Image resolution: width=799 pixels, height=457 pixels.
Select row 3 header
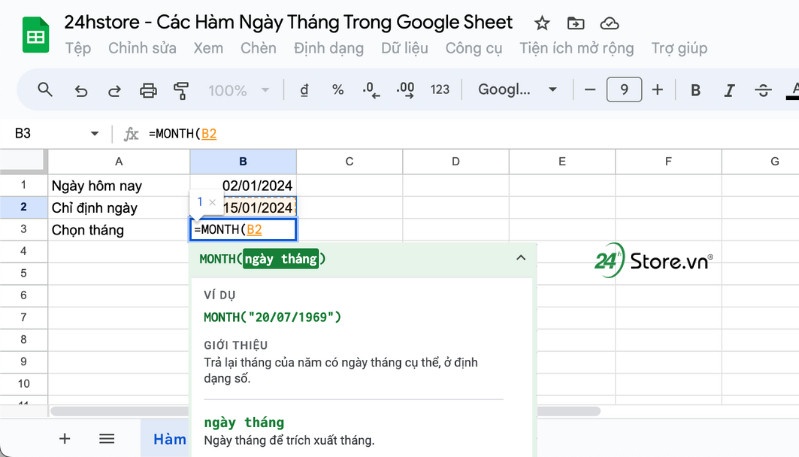(23, 229)
